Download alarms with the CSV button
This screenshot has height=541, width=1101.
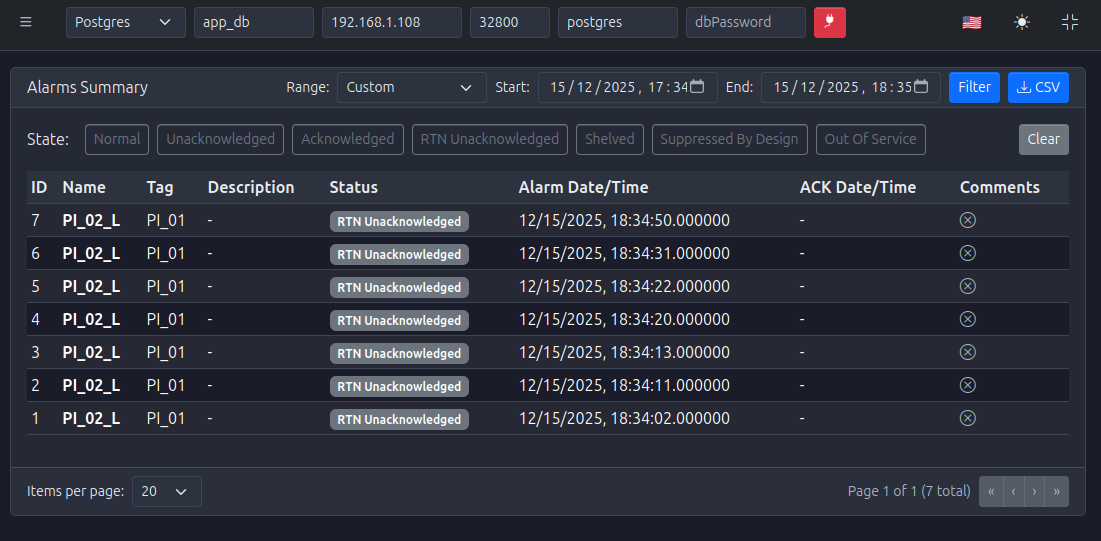coord(1039,87)
